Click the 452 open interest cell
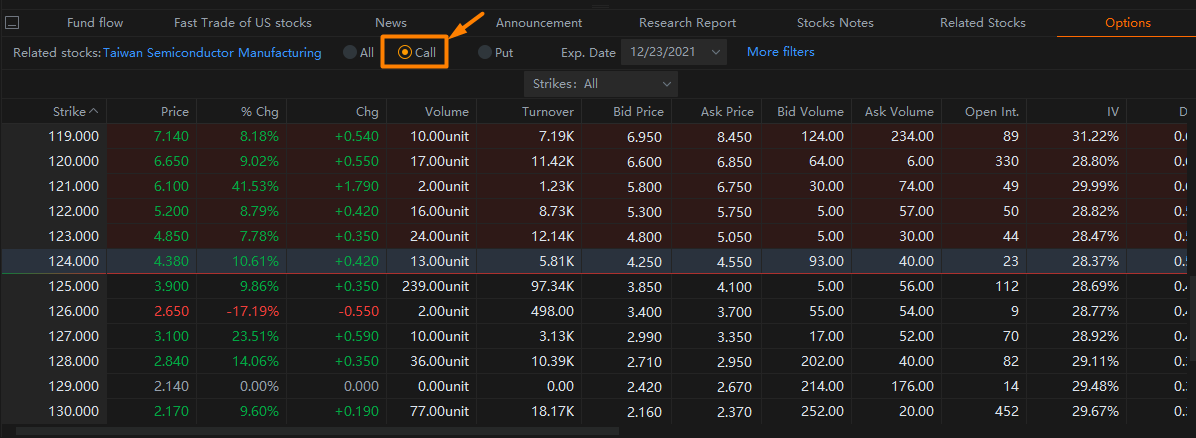The height and width of the screenshot is (438, 1196). [1007, 411]
